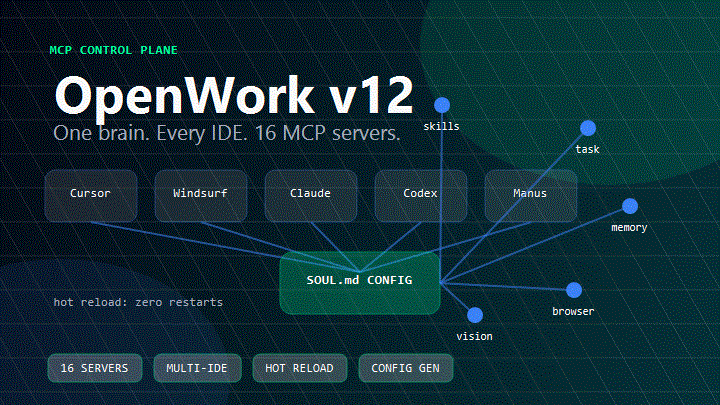Select the vision server node dot
Screen dimensions: 720x405
(475, 315)
